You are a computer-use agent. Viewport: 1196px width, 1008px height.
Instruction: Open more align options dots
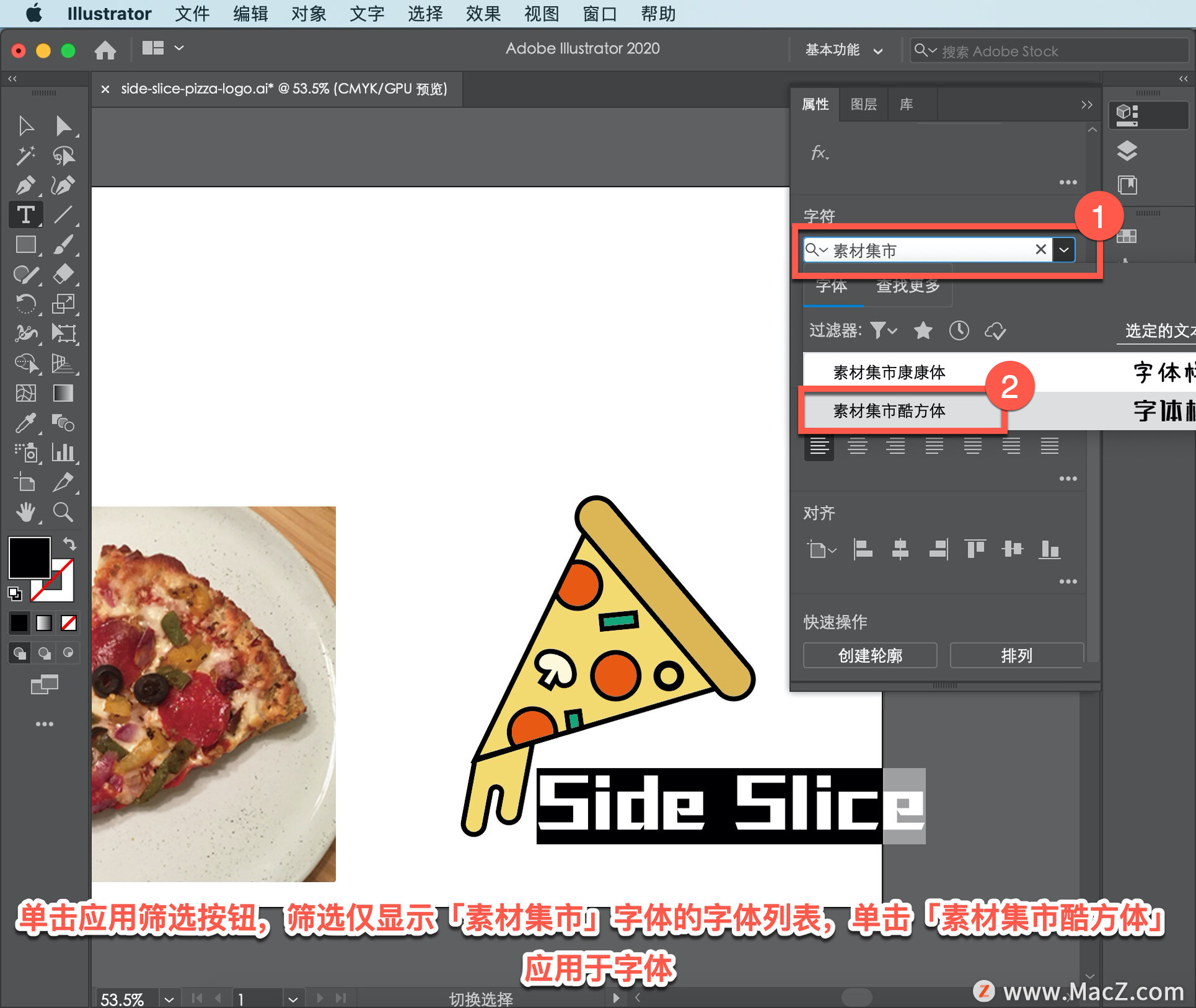1068,581
